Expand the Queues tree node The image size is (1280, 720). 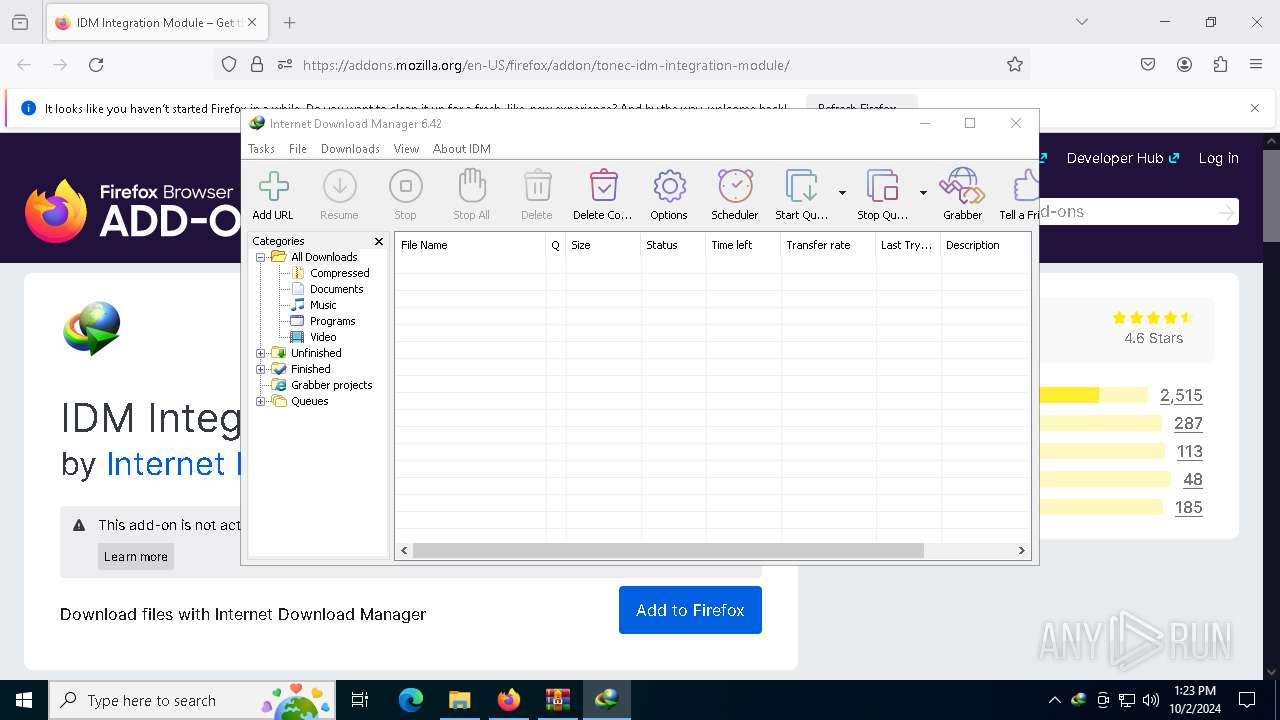[261, 401]
